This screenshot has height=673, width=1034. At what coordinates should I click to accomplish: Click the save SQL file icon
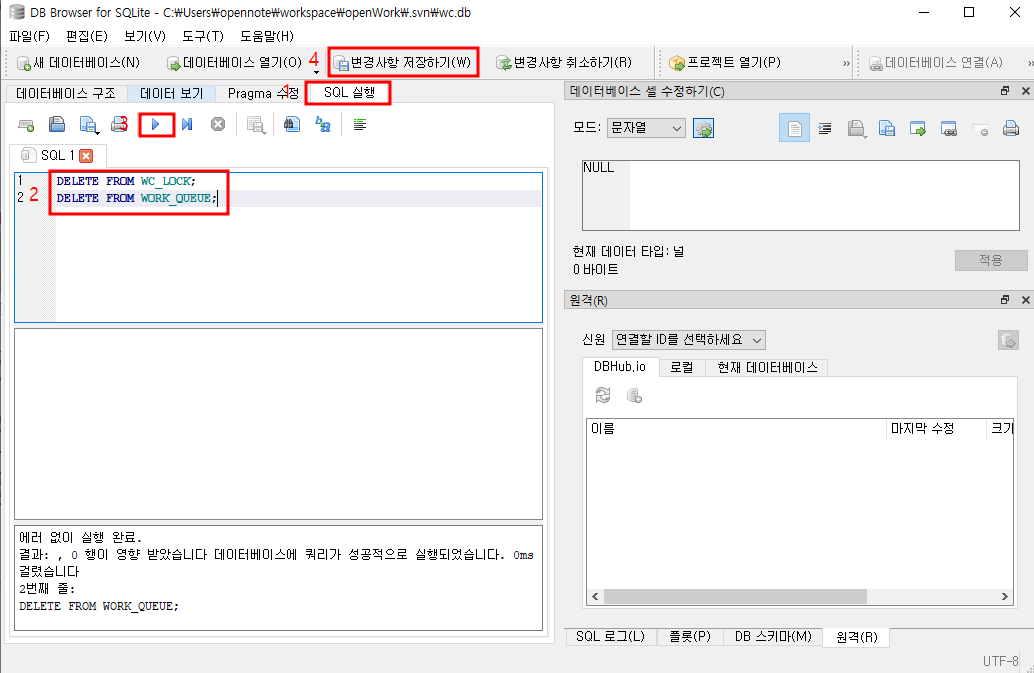click(88, 125)
